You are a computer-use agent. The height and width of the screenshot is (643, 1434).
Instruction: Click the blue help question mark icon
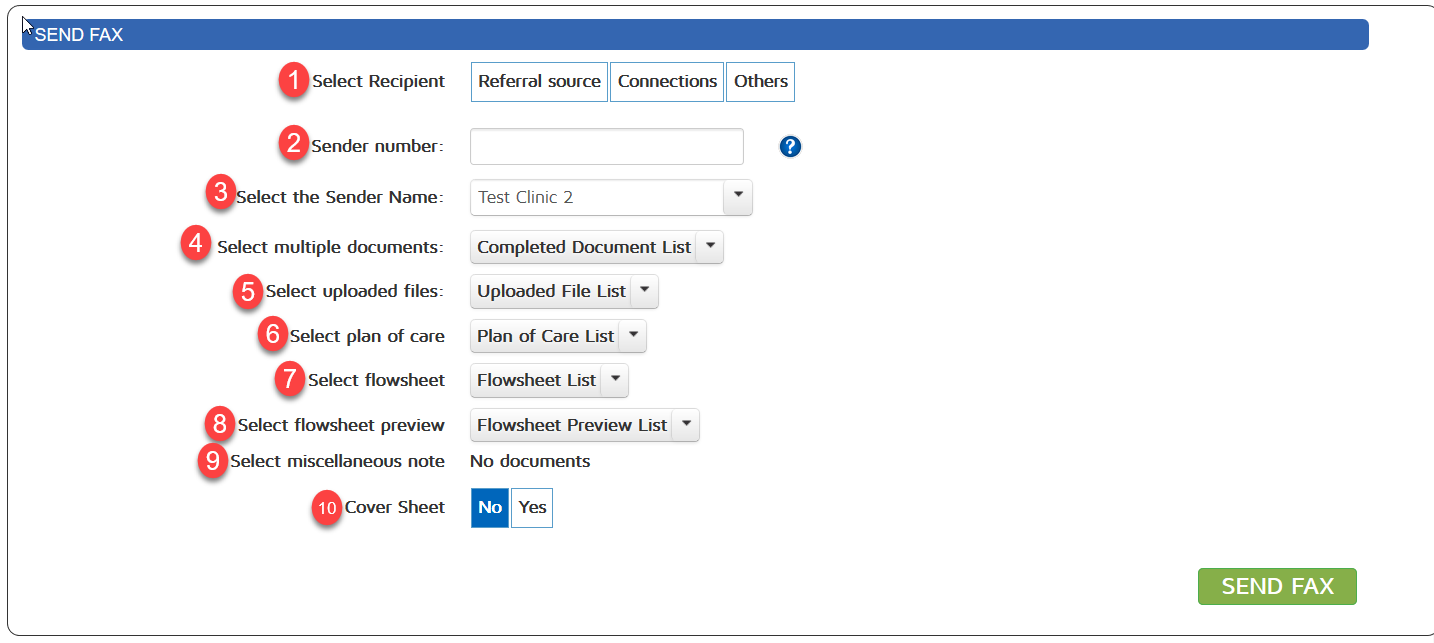click(x=790, y=147)
